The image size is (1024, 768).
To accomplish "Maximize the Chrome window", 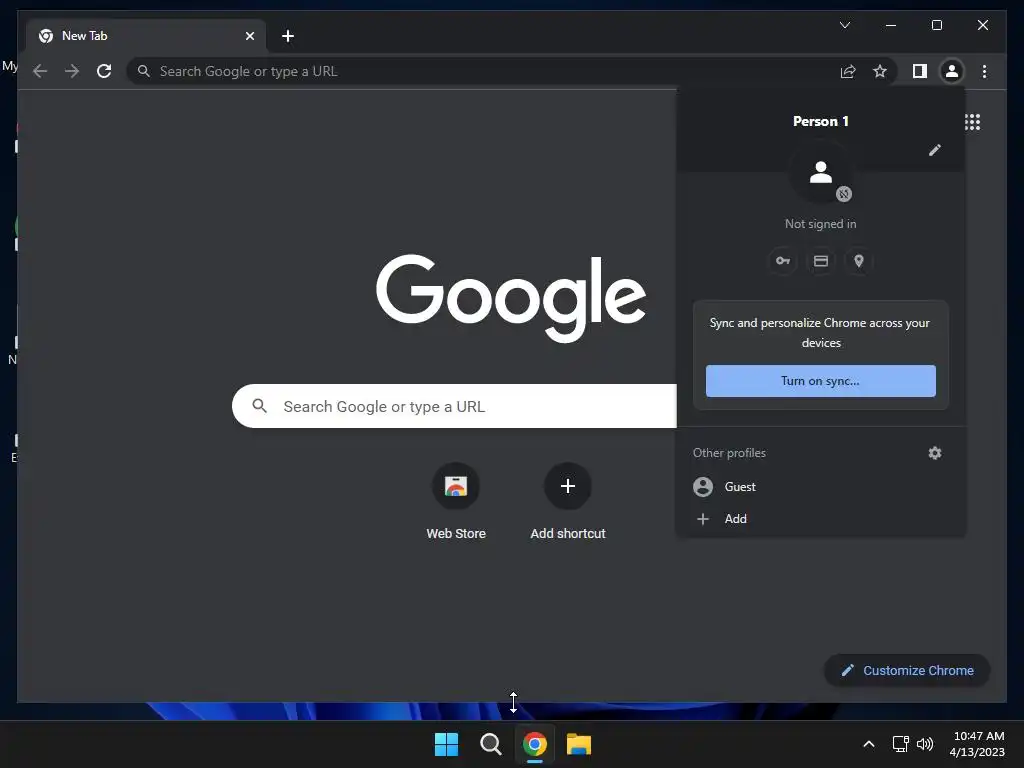I will click(x=936, y=25).
